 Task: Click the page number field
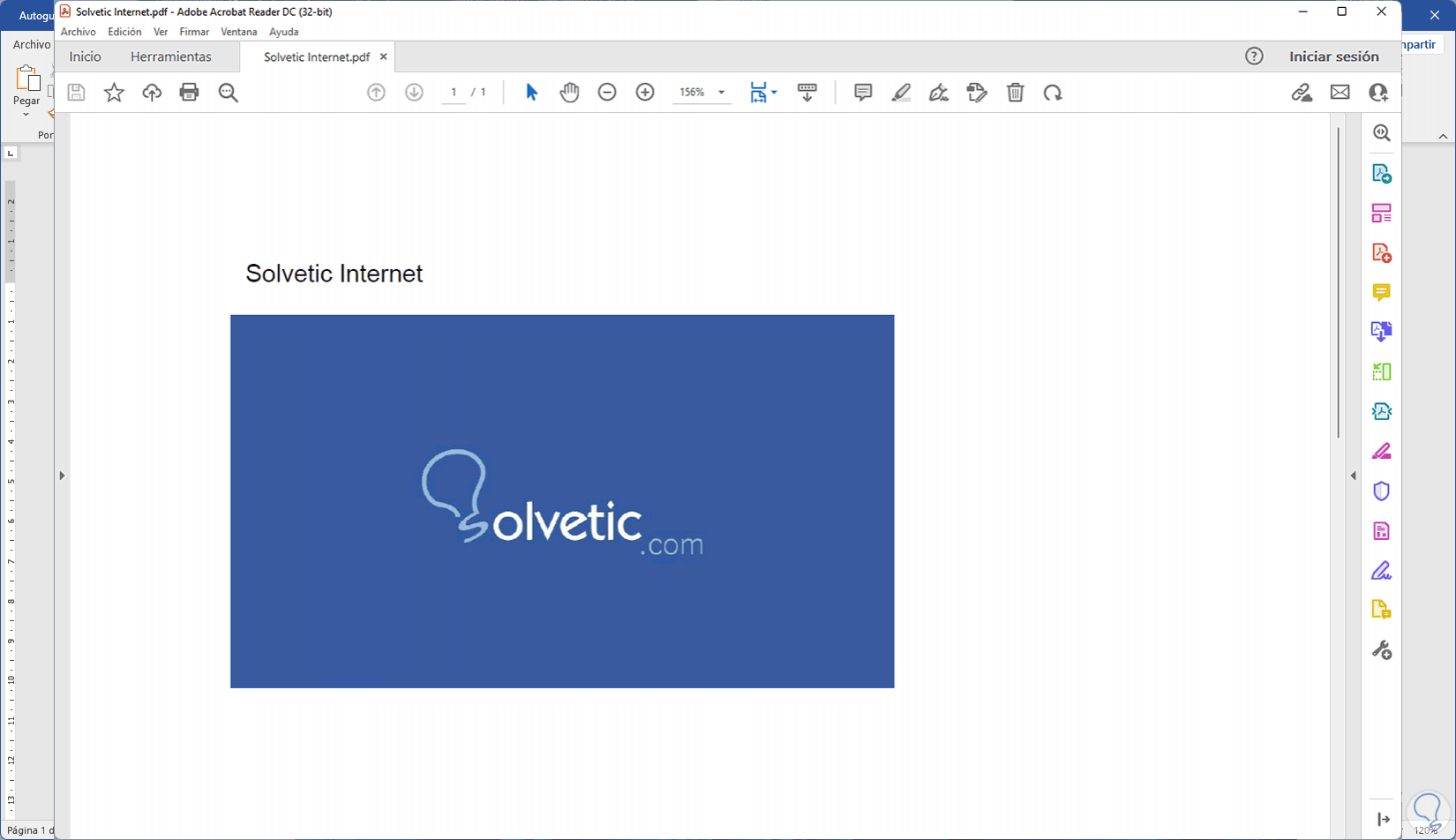click(454, 93)
